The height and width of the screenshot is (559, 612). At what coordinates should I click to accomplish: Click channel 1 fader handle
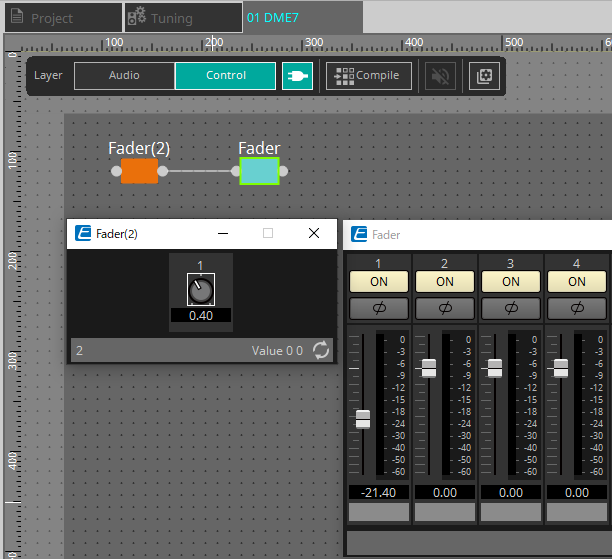coord(363,419)
